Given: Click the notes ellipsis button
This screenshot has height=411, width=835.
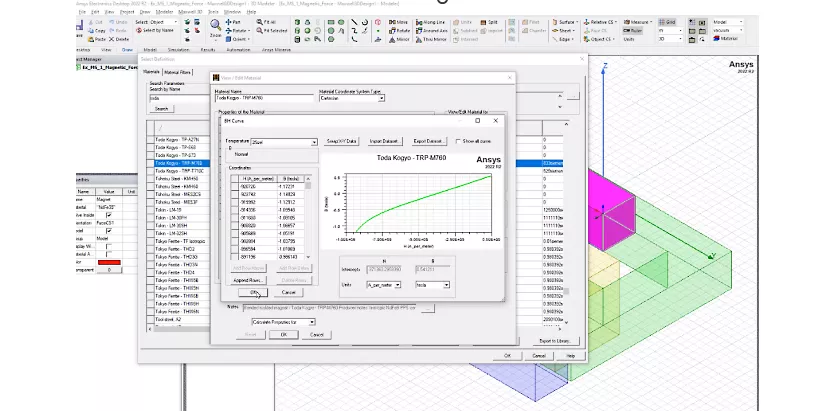Looking at the screenshot, I should pyautogui.click(x=428, y=308).
